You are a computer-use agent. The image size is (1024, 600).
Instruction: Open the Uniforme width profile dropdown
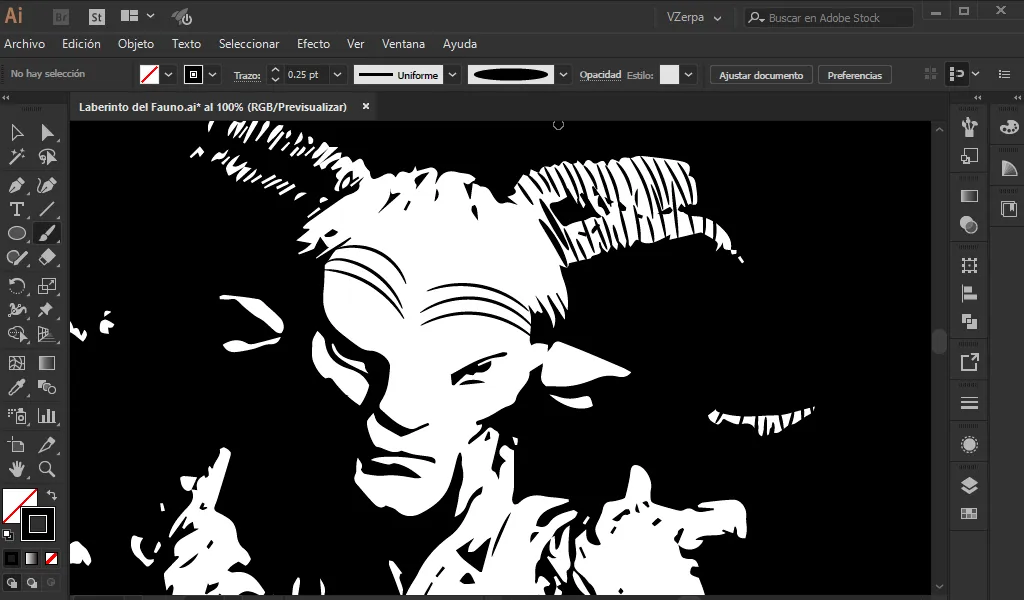click(453, 75)
